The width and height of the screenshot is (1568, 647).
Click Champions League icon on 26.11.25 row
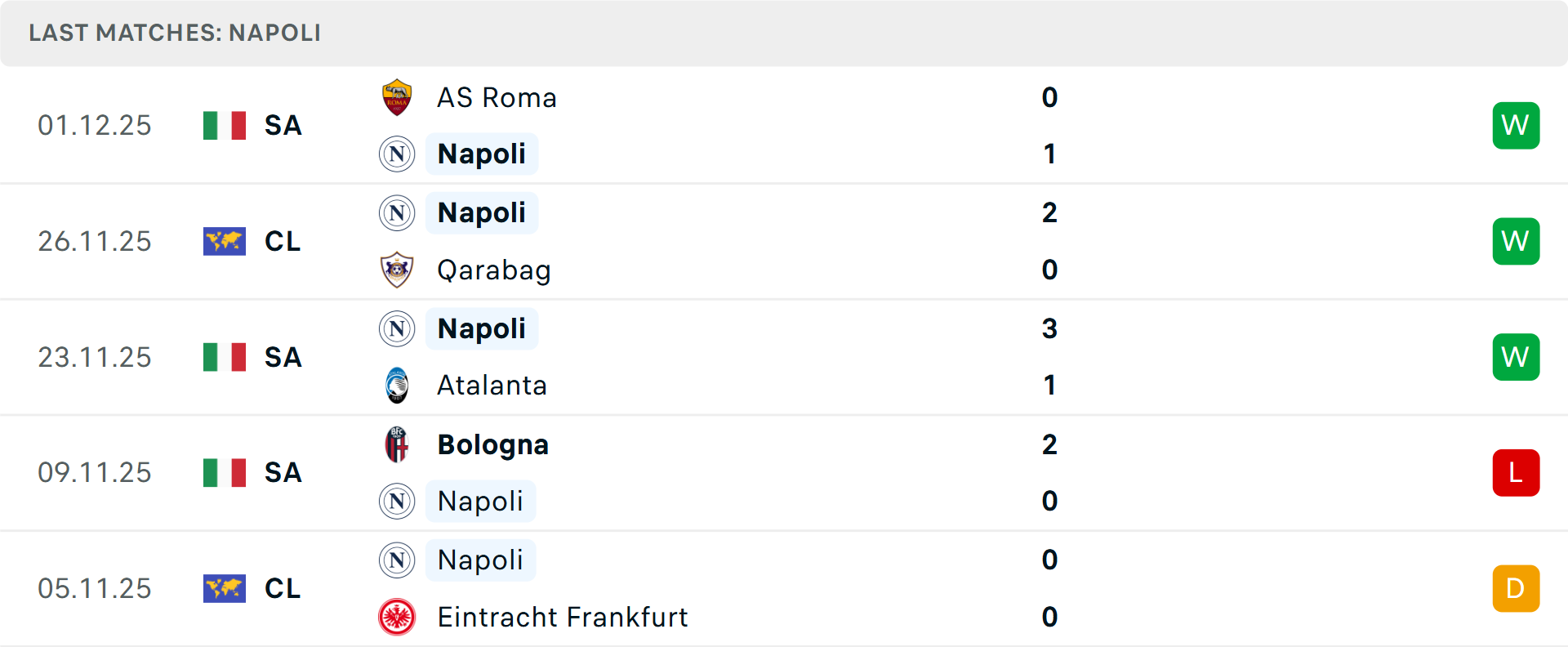pyautogui.click(x=225, y=242)
